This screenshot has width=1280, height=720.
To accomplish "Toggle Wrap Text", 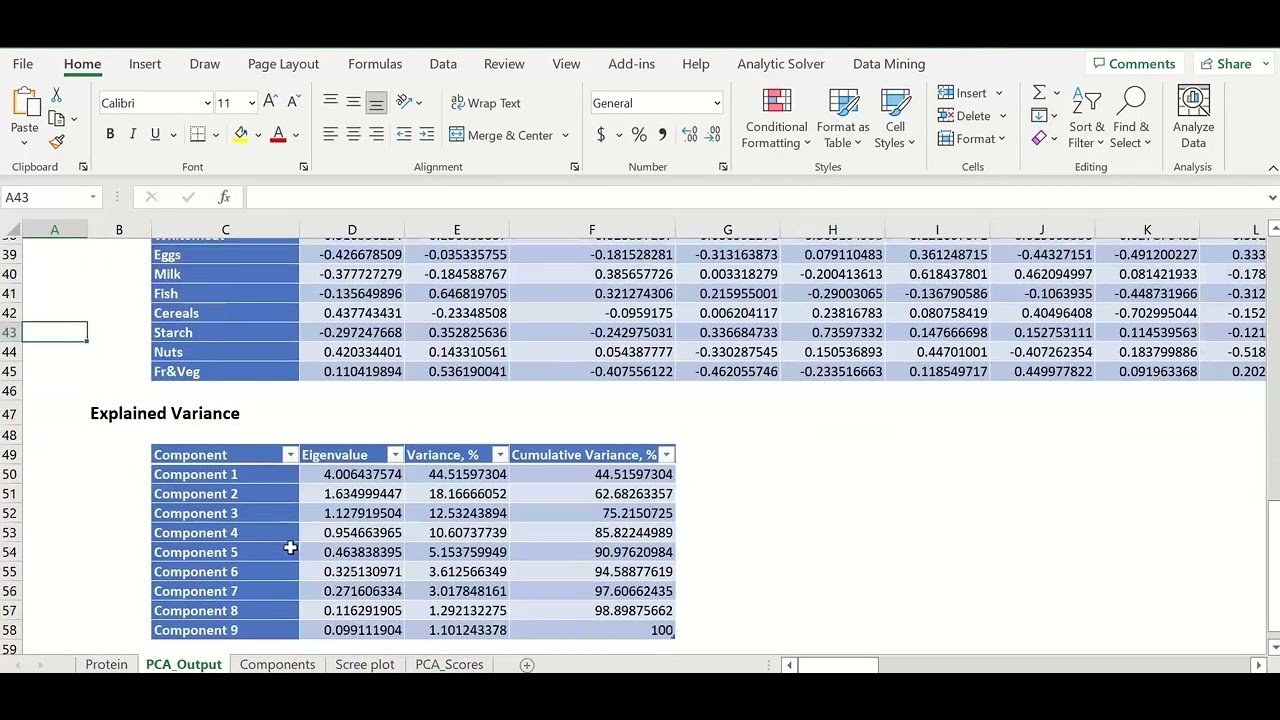I will (x=485, y=103).
